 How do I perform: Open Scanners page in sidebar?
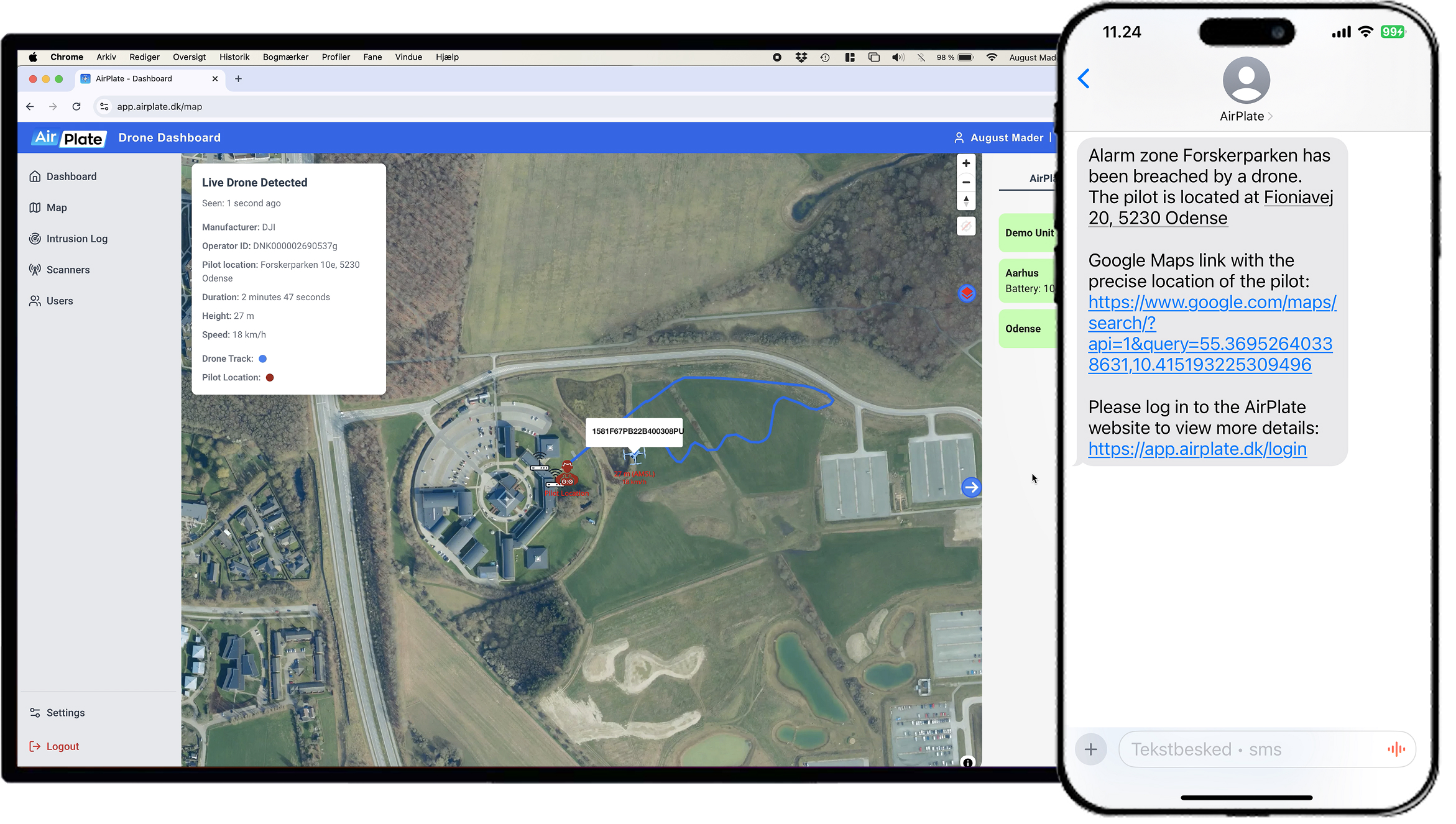click(x=68, y=270)
